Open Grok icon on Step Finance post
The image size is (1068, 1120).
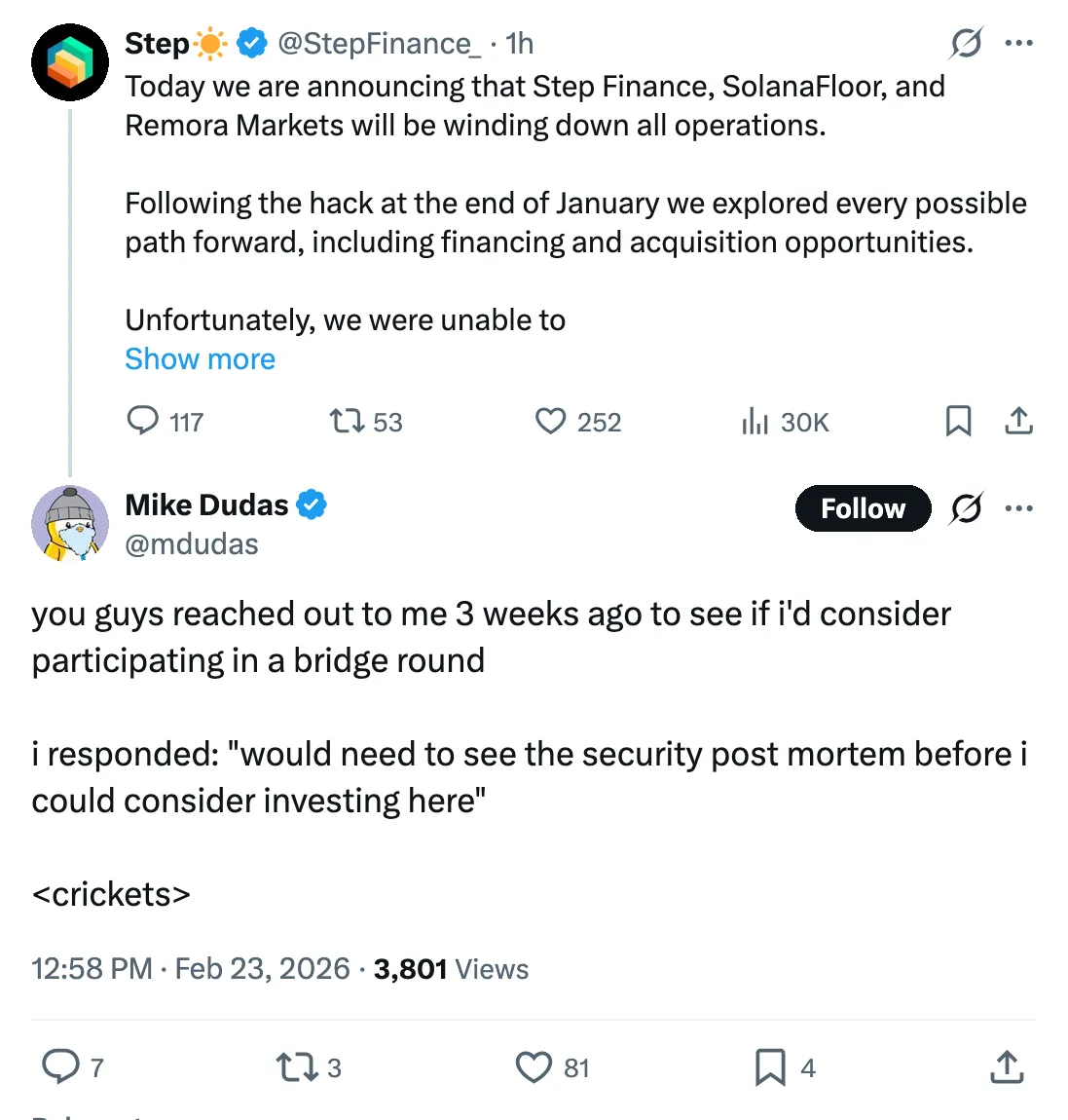pyautogui.click(x=966, y=43)
